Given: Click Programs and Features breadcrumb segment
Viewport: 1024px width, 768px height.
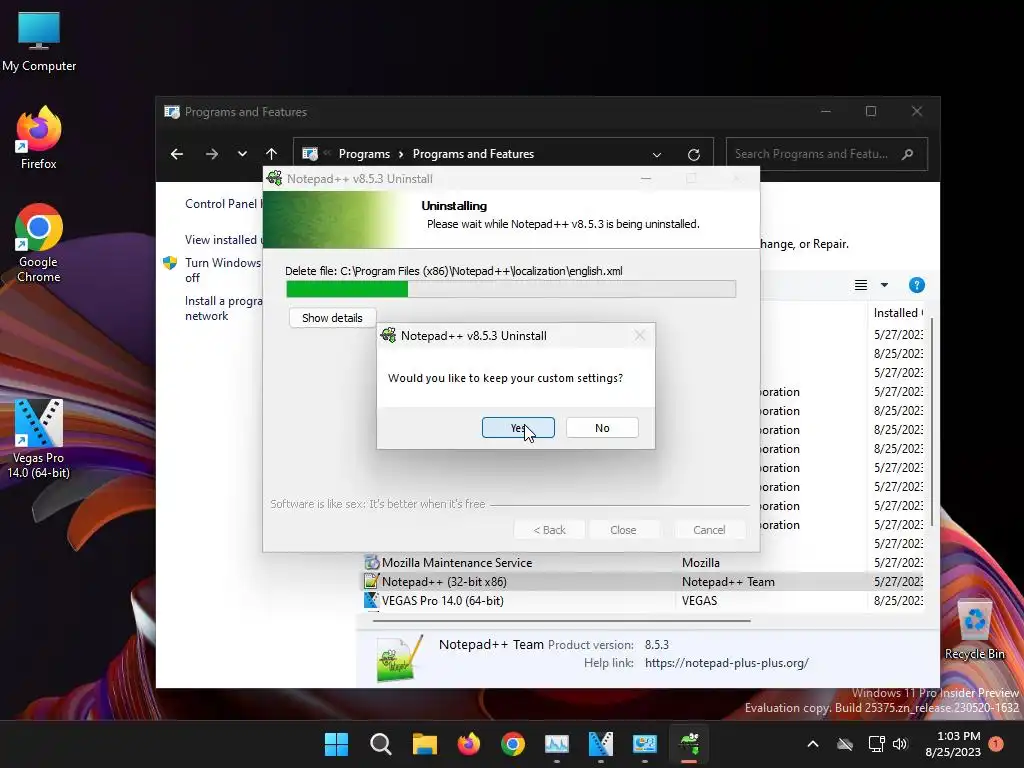Looking at the screenshot, I should click(473, 154).
